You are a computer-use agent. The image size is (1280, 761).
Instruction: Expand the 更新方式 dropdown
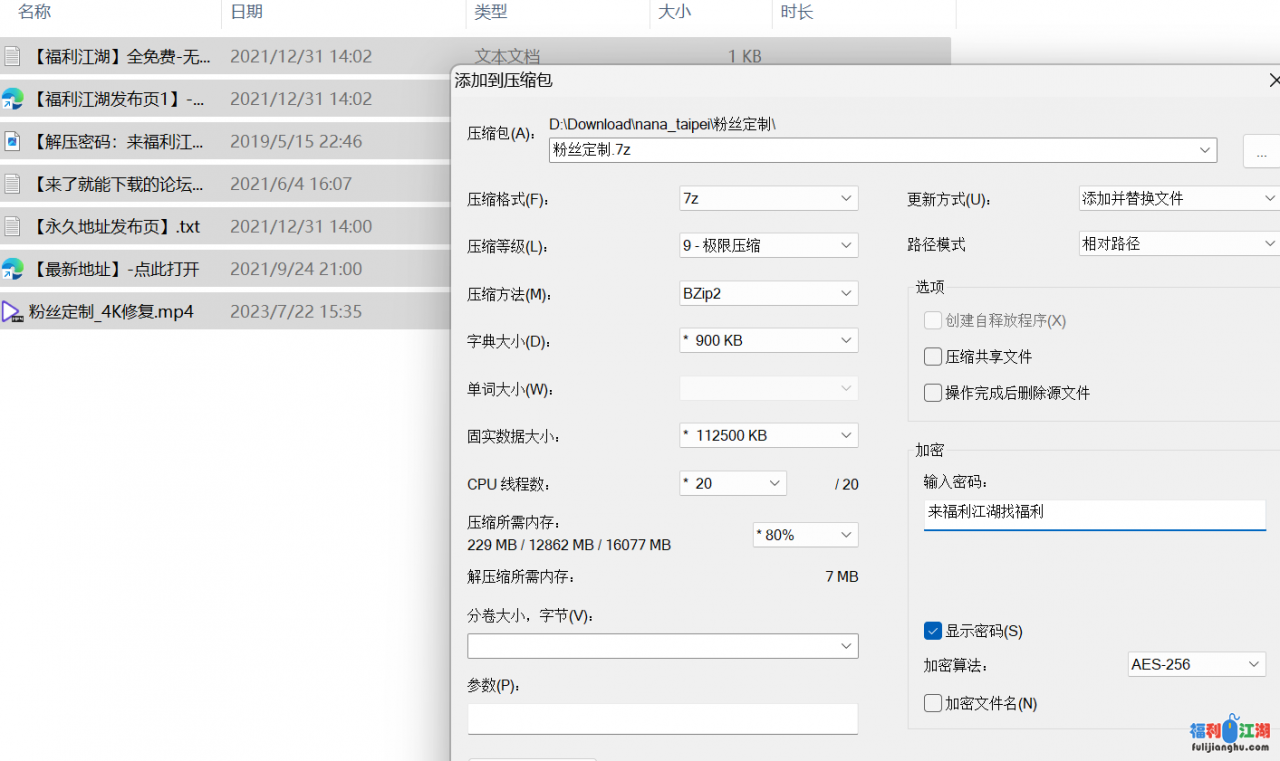1178,199
